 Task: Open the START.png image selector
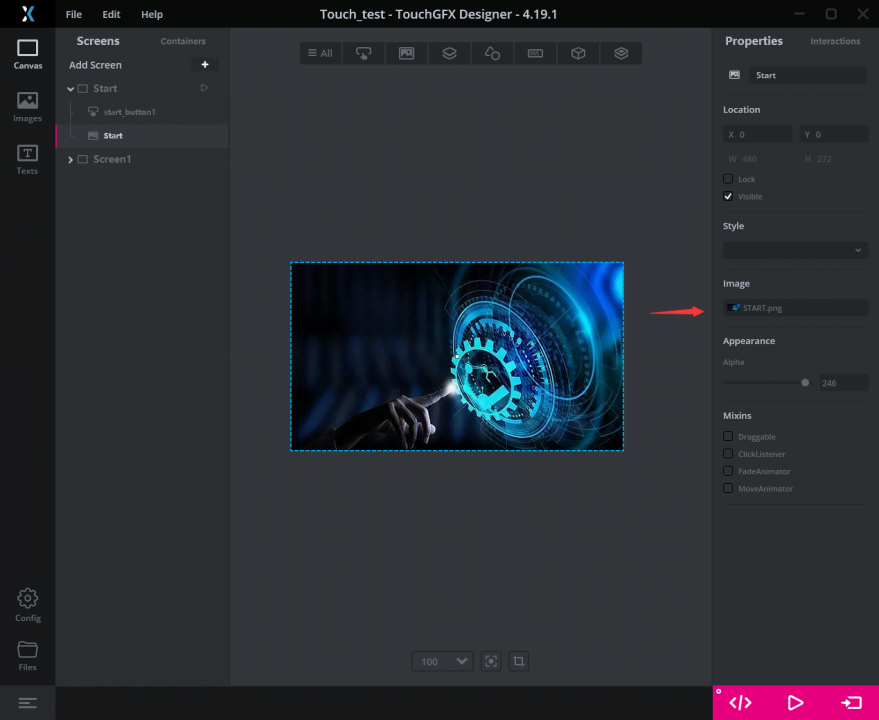[x=795, y=308]
